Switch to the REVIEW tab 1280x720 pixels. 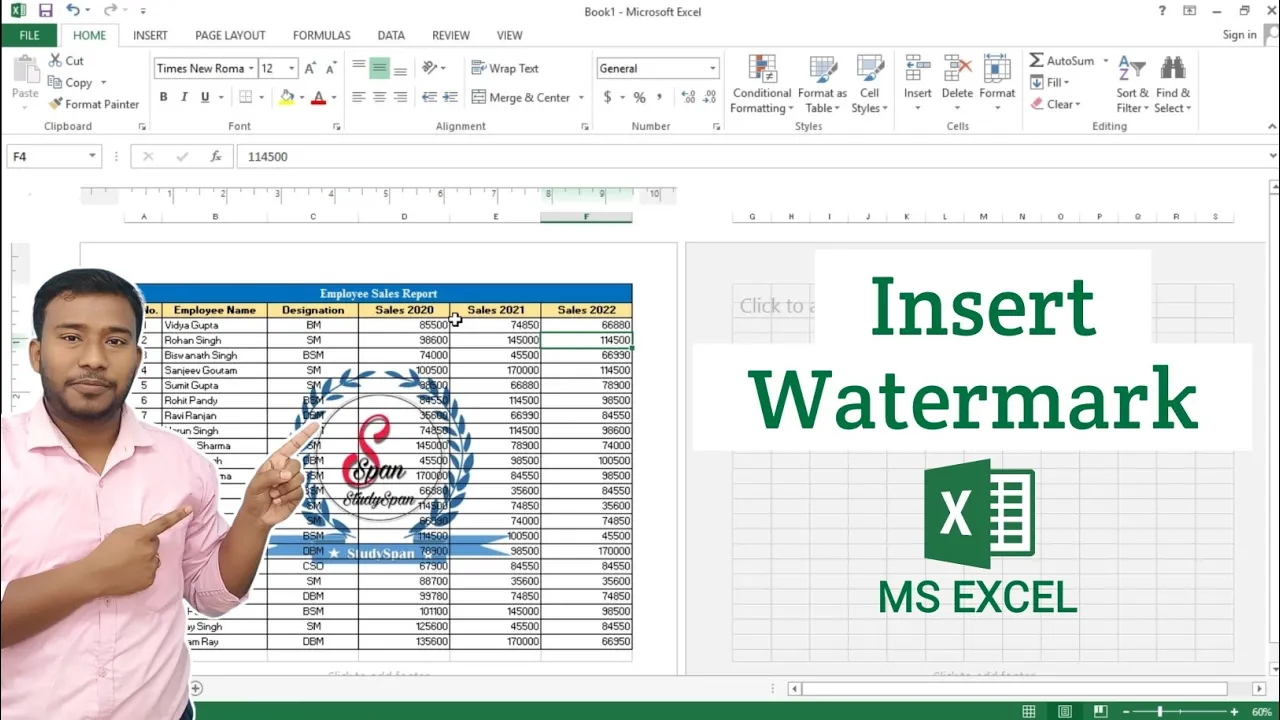[451, 35]
